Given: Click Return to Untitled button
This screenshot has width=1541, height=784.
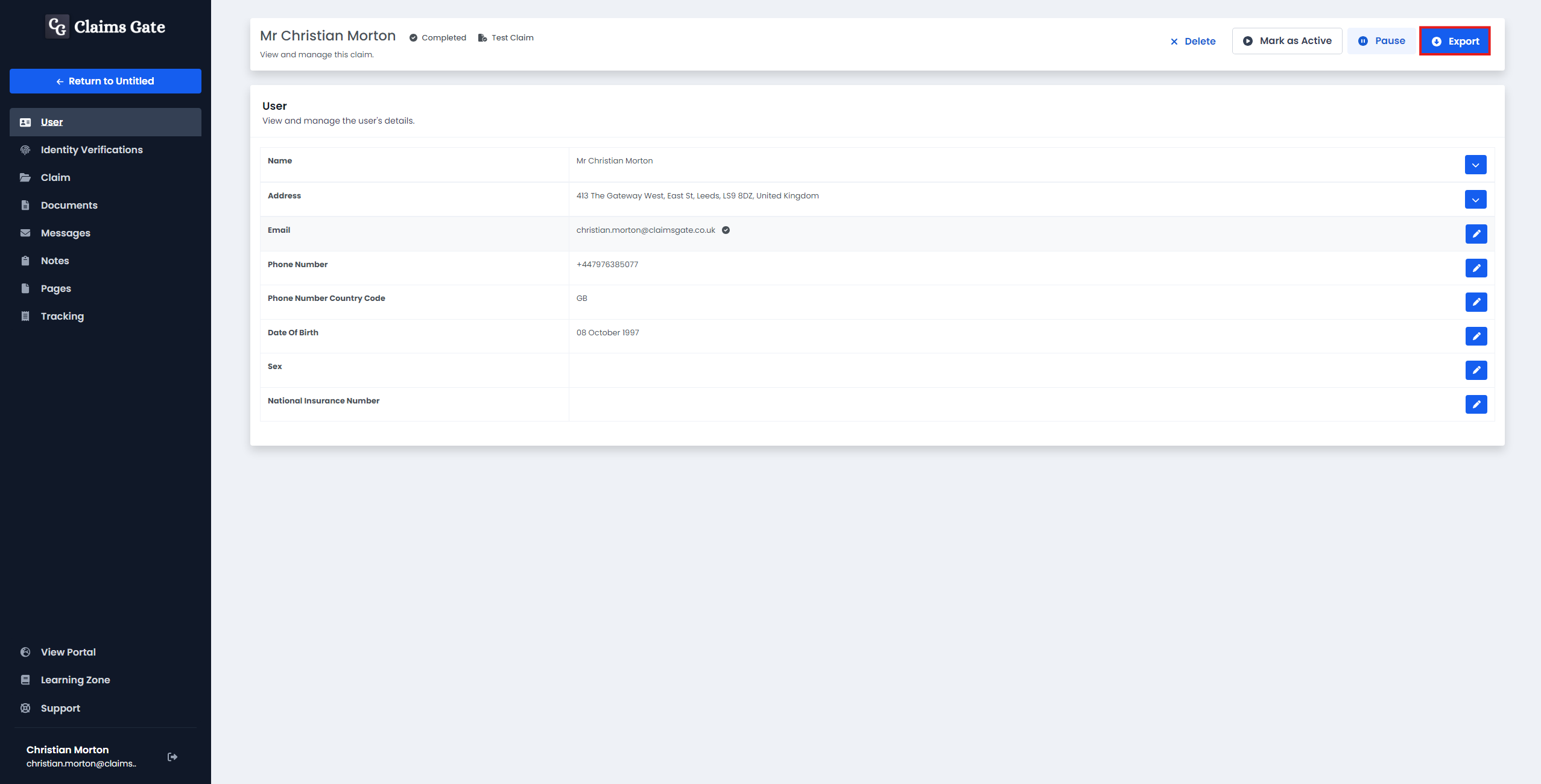Looking at the screenshot, I should click(105, 81).
